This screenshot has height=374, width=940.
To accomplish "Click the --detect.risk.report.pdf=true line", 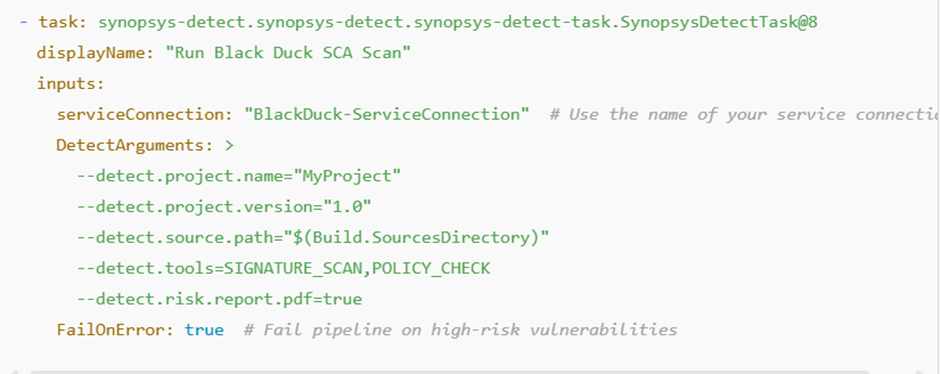I will pos(219,298).
